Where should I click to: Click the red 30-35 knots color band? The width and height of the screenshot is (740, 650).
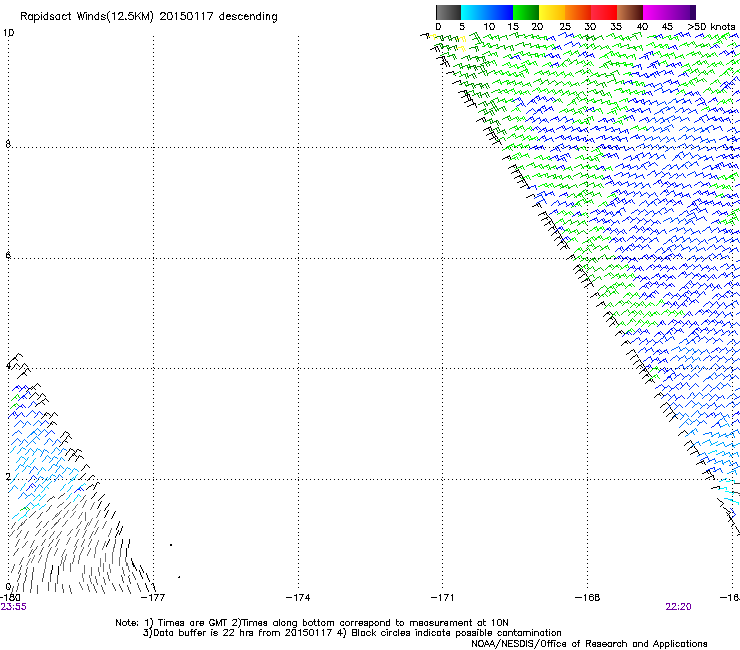coord(604,12)
